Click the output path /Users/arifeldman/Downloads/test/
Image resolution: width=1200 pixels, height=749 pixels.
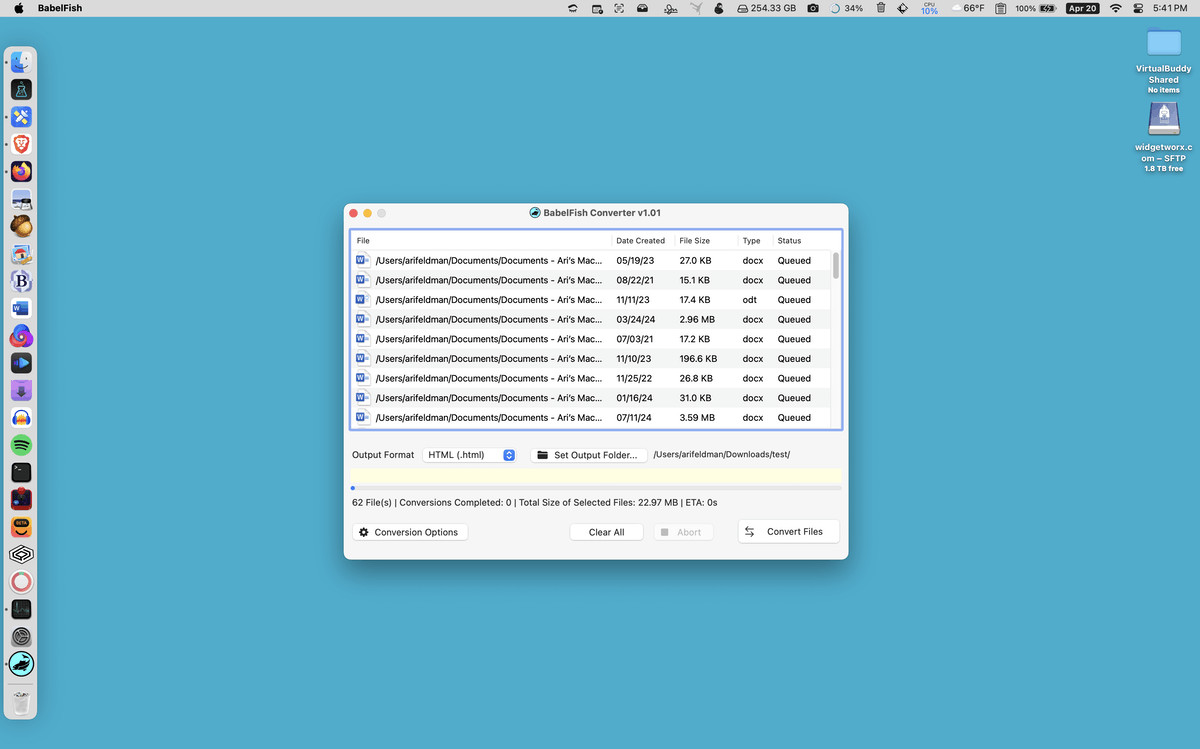(x=721, y=455)
